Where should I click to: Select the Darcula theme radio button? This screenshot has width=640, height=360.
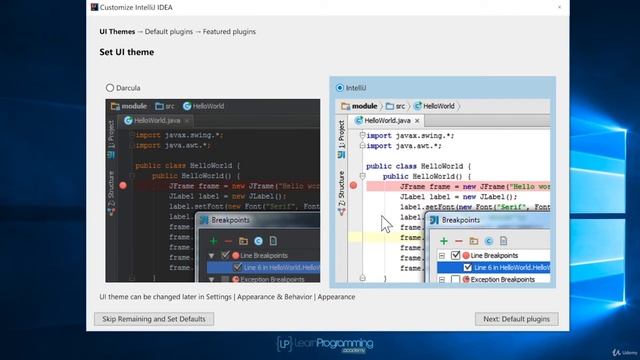110,88
